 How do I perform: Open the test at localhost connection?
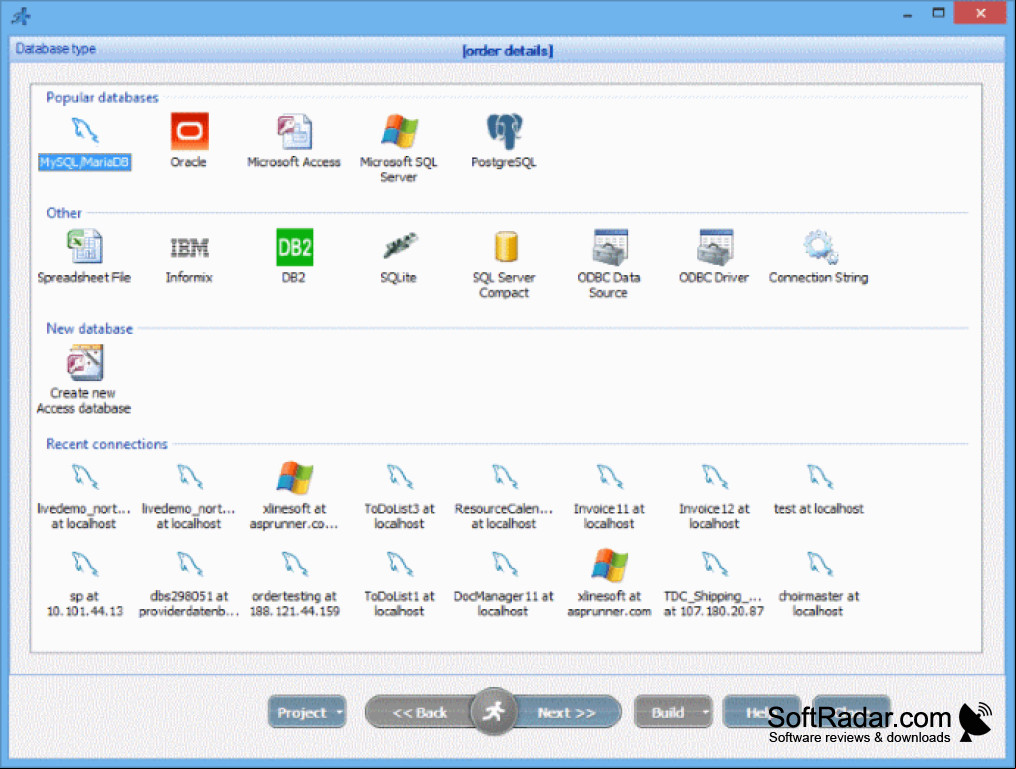point(819,490)
